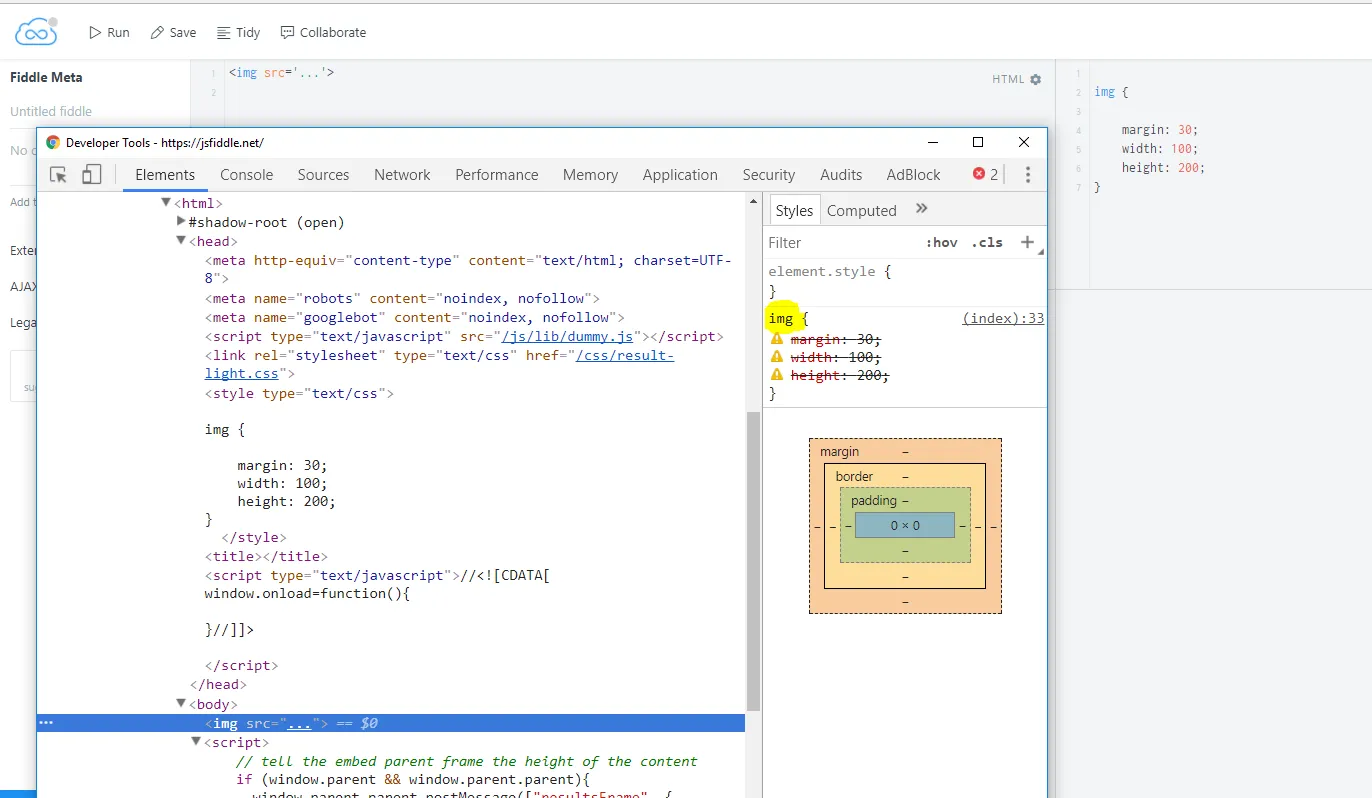
Task: Open the Security tab
Action: [768, 175]
